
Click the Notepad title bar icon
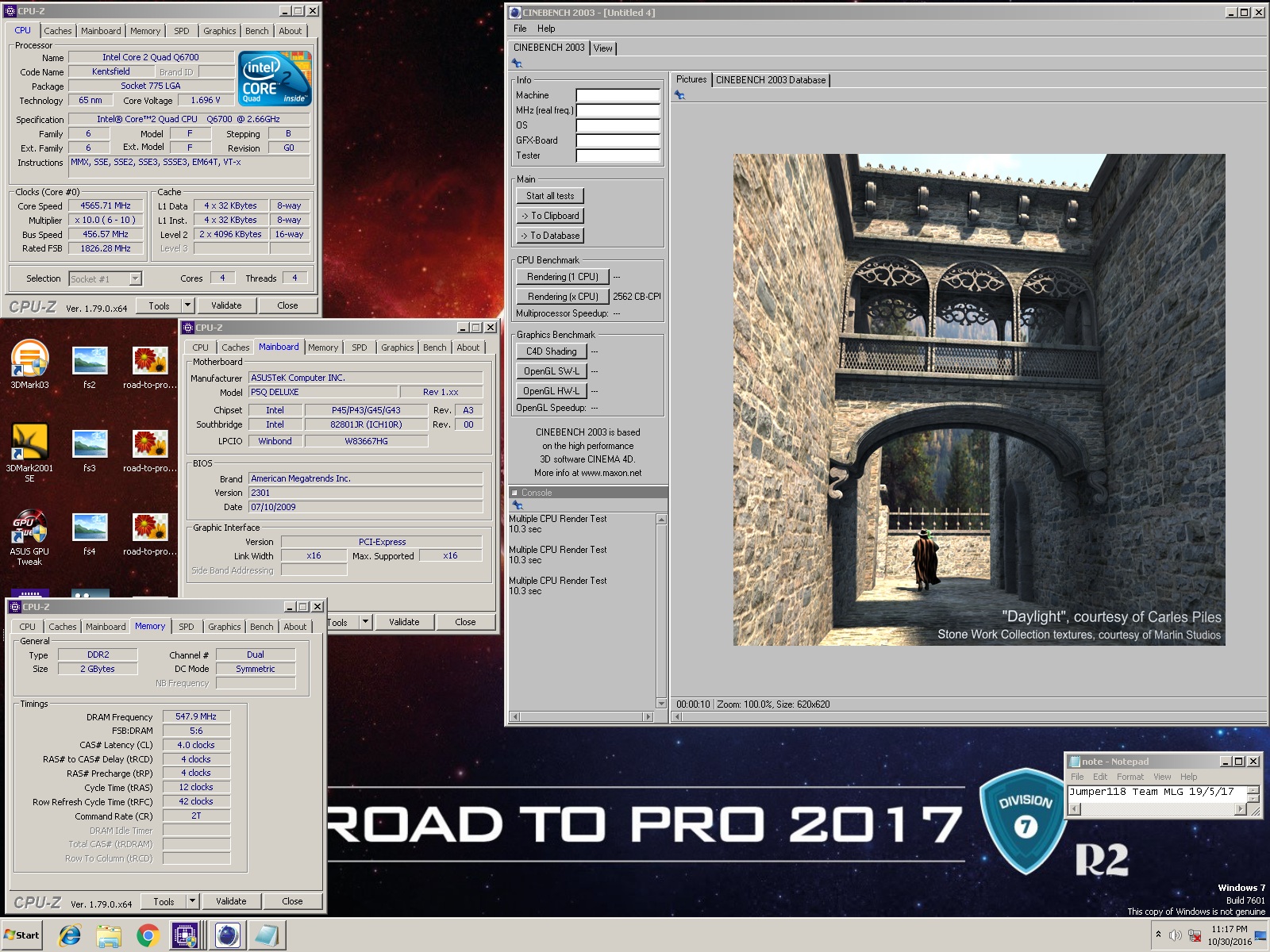(1075, 762)
